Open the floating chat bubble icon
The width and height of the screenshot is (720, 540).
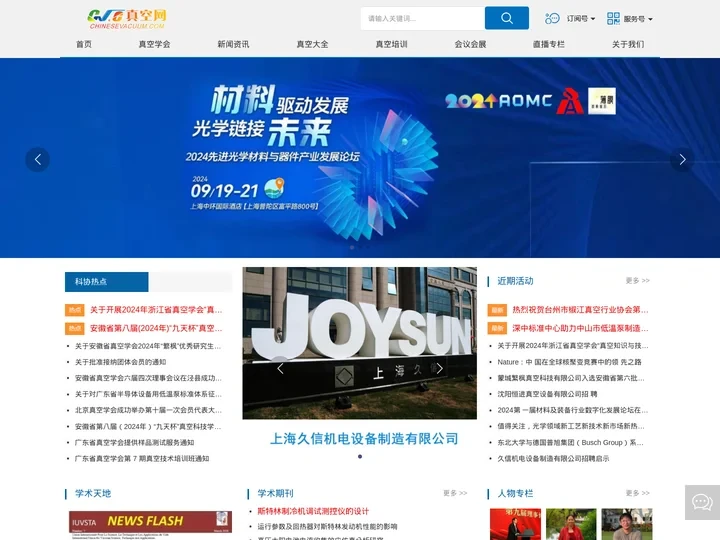pos(702,502)
